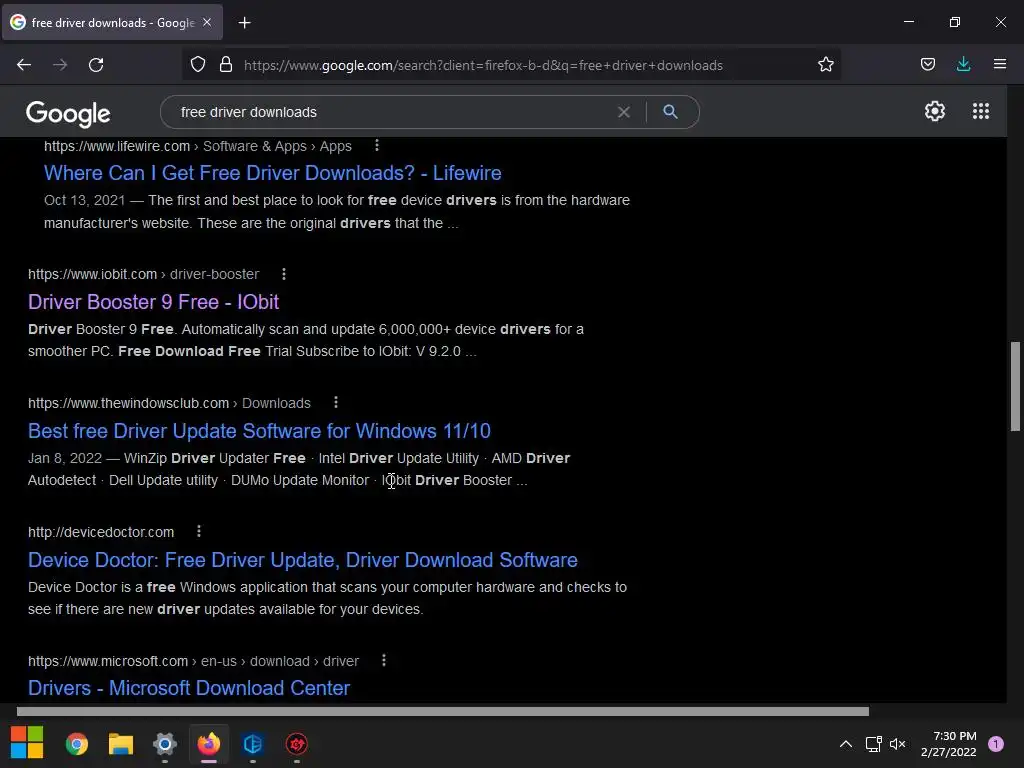This screenshot has width=1024, height=768.
Task: Open the Windows Start menu
Action: [27, 743]
